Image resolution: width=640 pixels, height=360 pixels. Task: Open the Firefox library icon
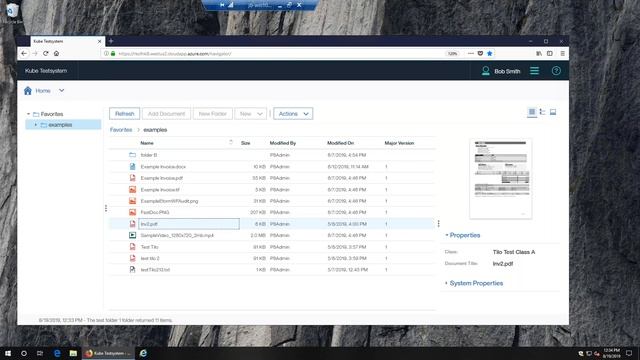(539, 53)
